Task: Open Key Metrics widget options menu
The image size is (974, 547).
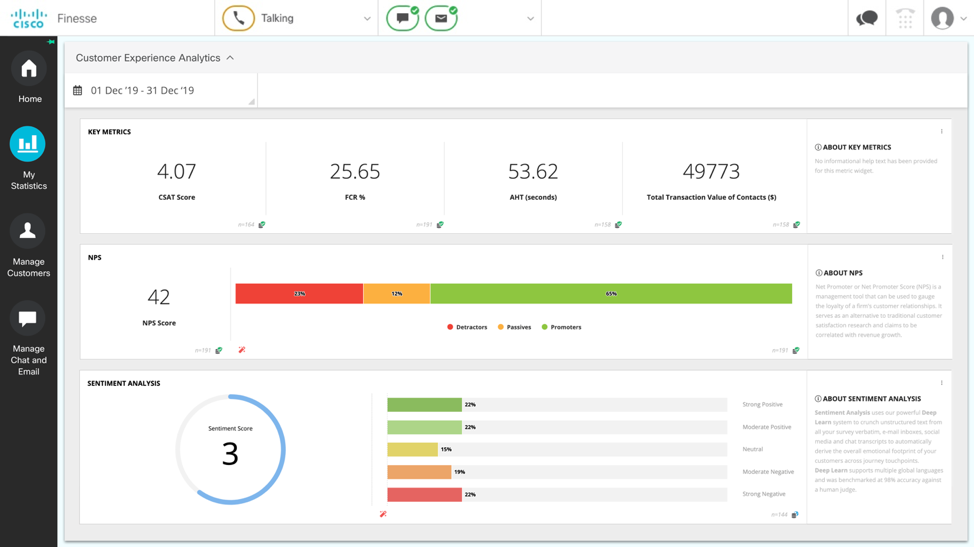Action: (941, 132)
